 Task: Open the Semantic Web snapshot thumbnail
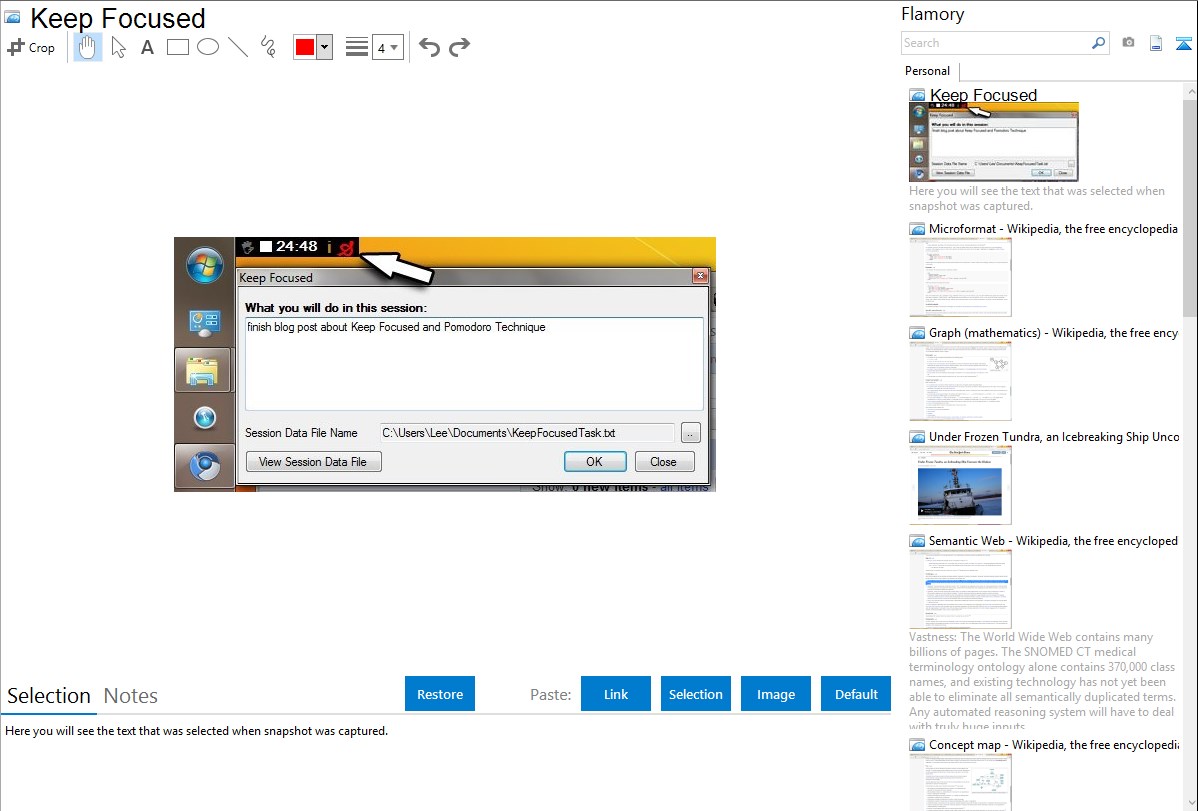point(960,589)
